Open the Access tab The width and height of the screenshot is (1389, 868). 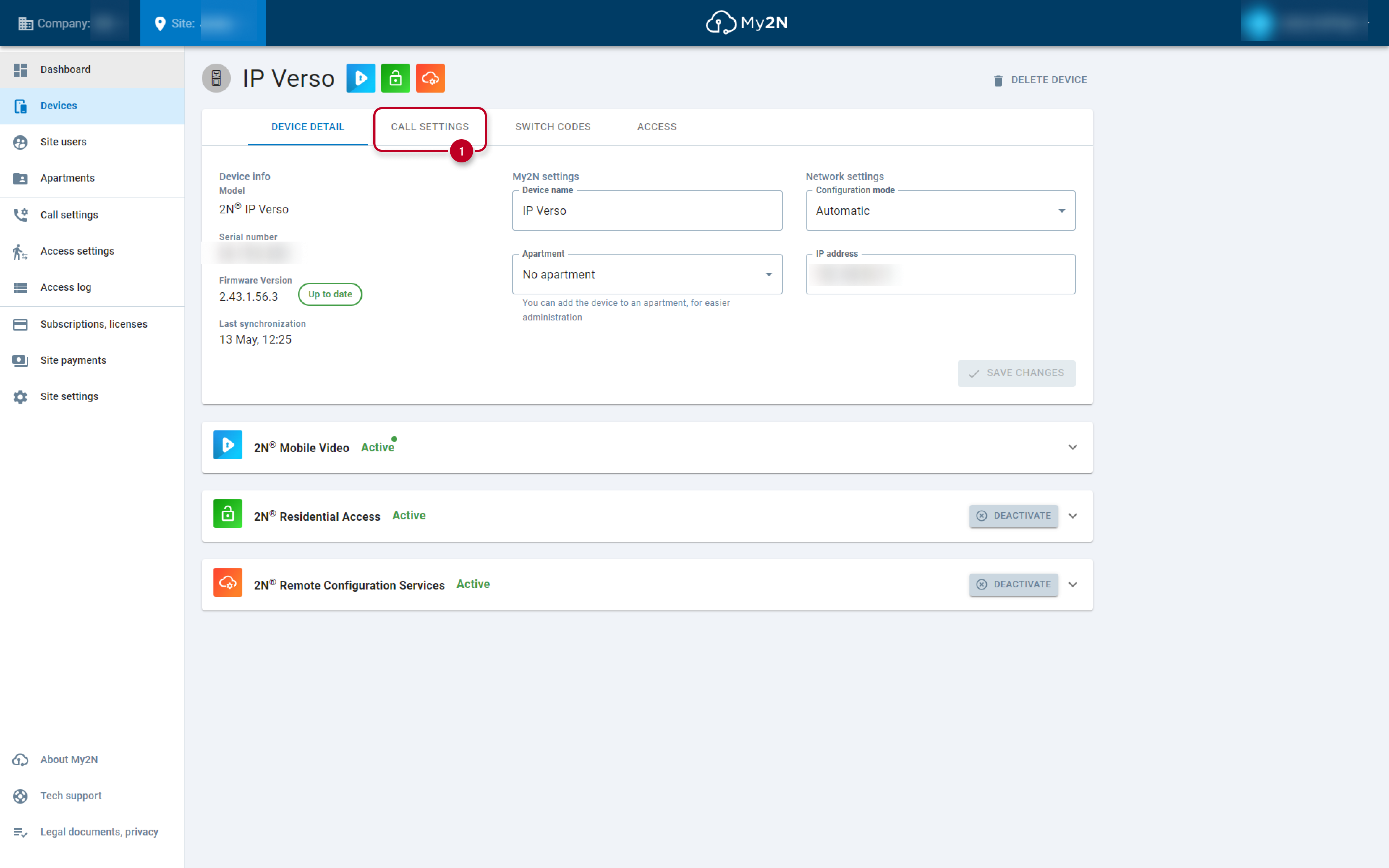657,127
